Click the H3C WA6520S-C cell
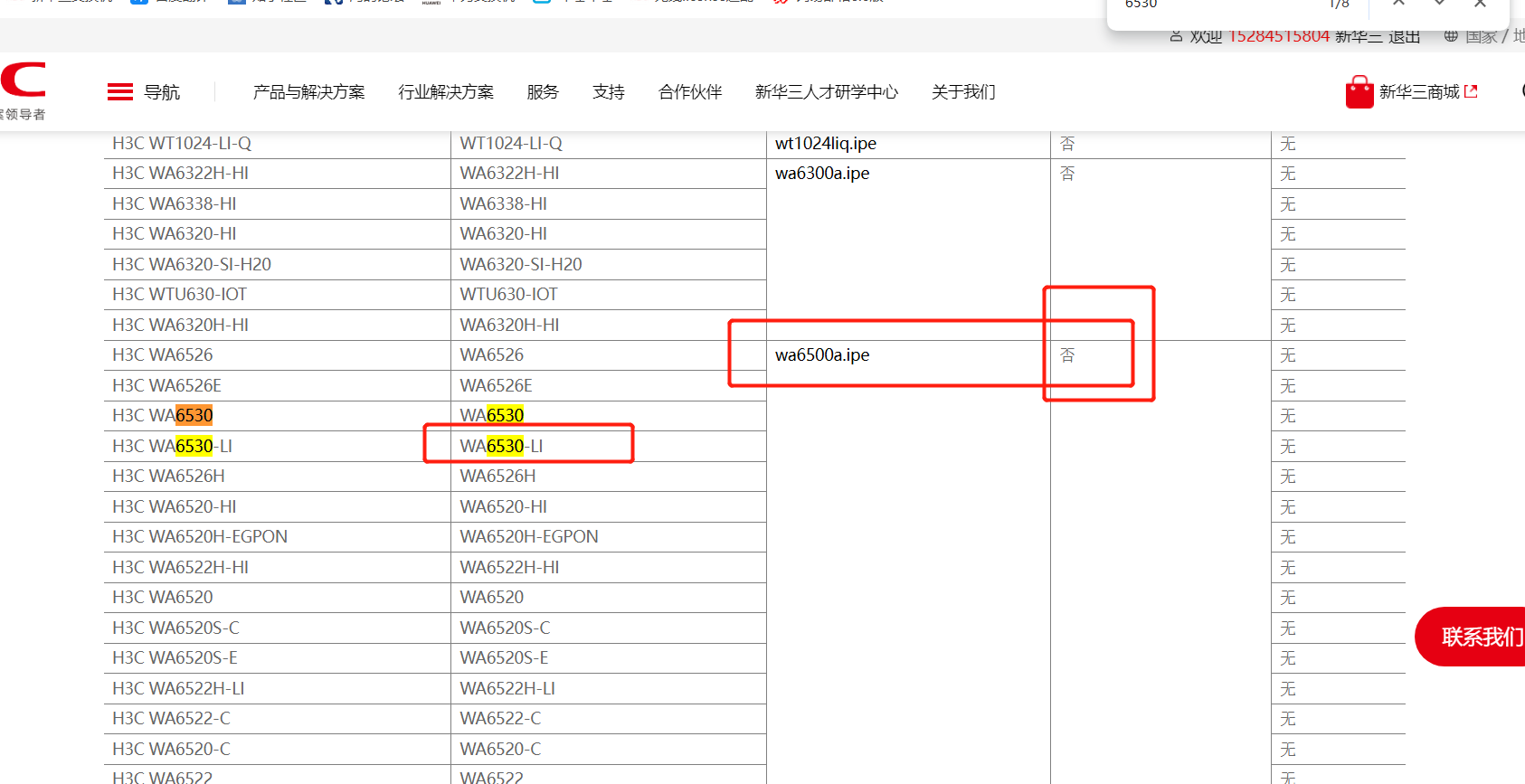This screenshot has height=784, width=1525. tap(175, 628)
